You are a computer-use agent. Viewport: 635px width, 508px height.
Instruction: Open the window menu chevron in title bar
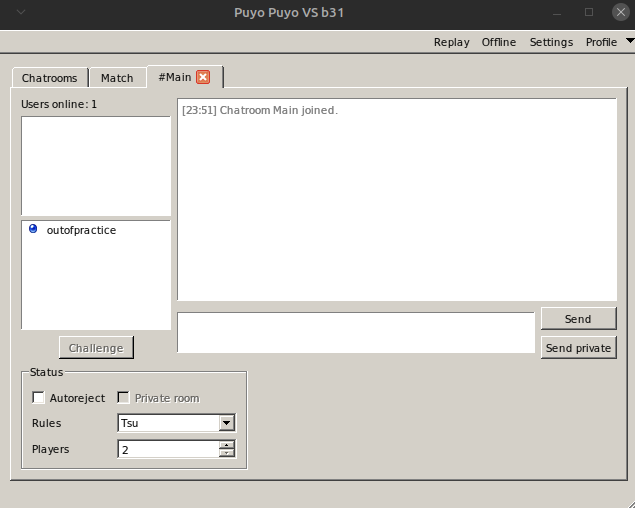point(21,12)
